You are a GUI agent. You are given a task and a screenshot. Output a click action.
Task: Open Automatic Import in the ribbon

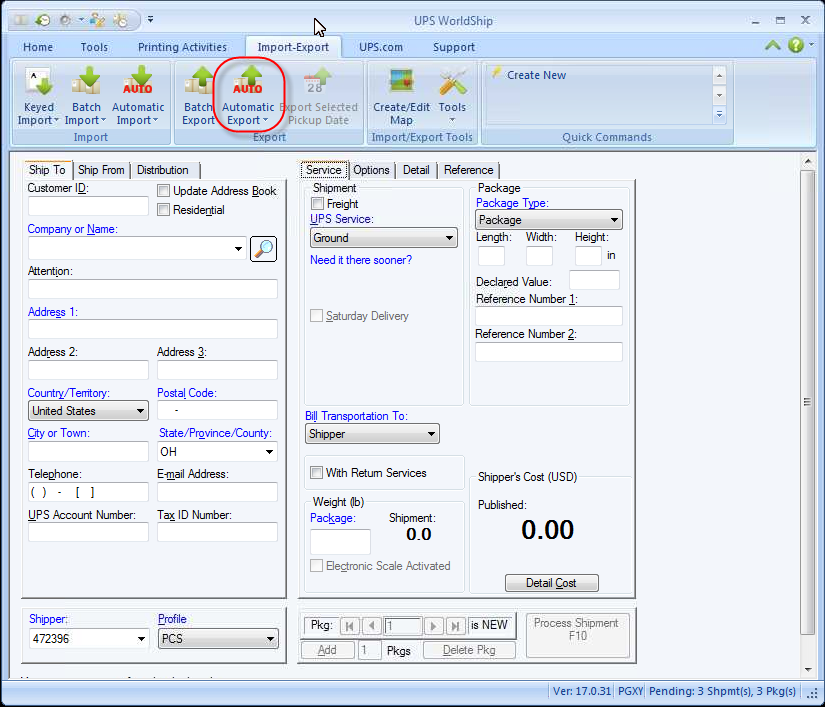138,97
